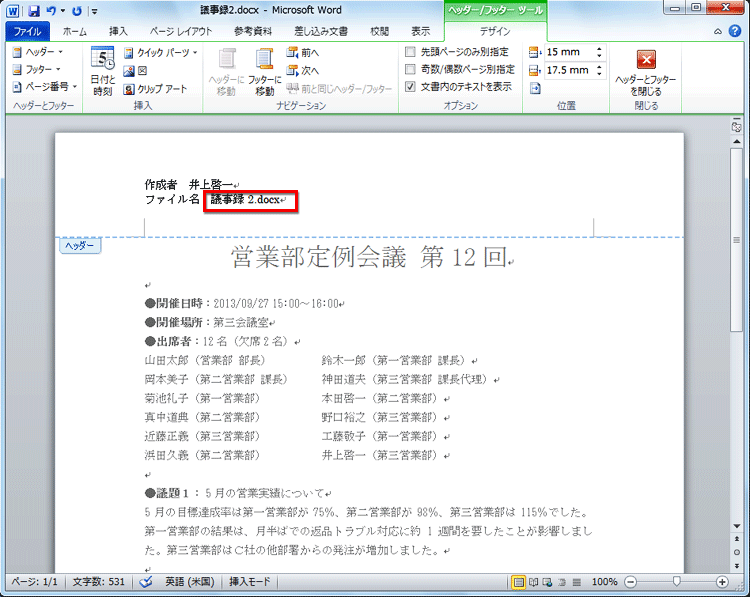Click the header text 作成者 井上啓一

pyautogui.click(x=191, y=184)
